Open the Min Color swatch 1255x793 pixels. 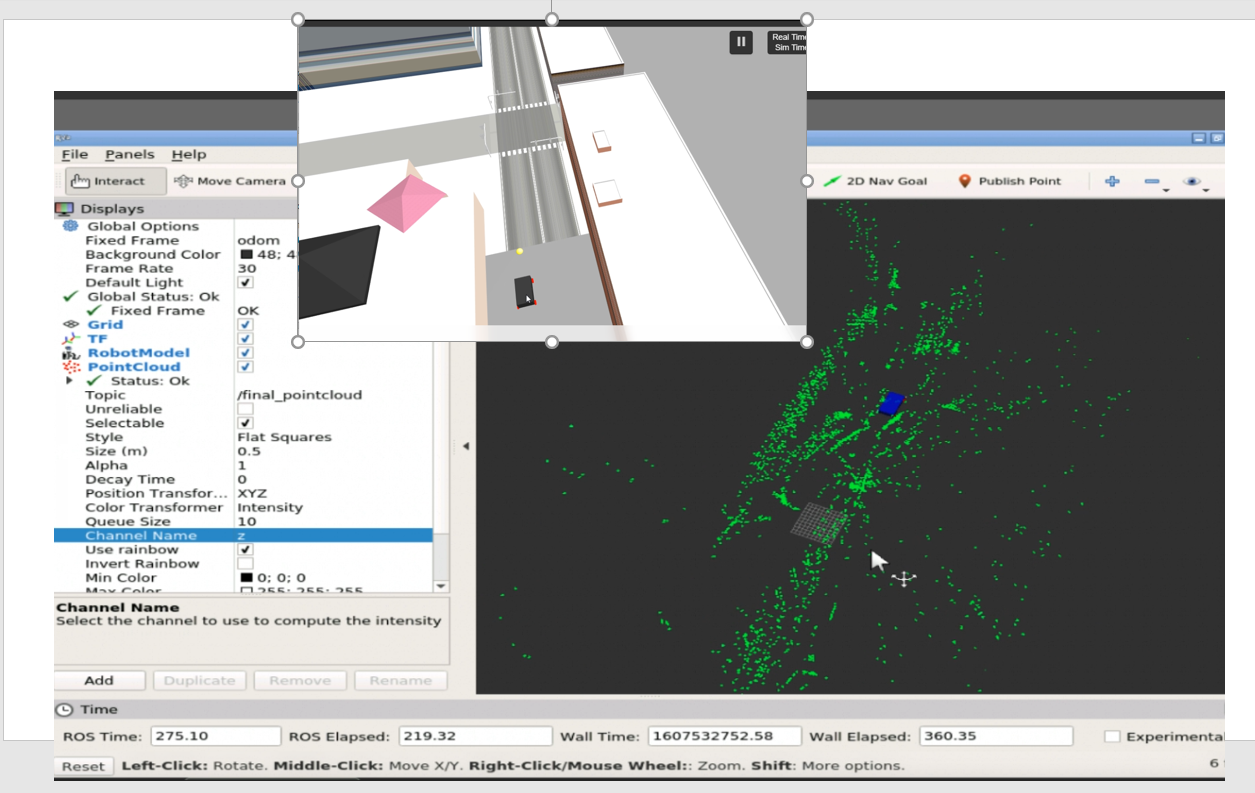pos(244,577)
